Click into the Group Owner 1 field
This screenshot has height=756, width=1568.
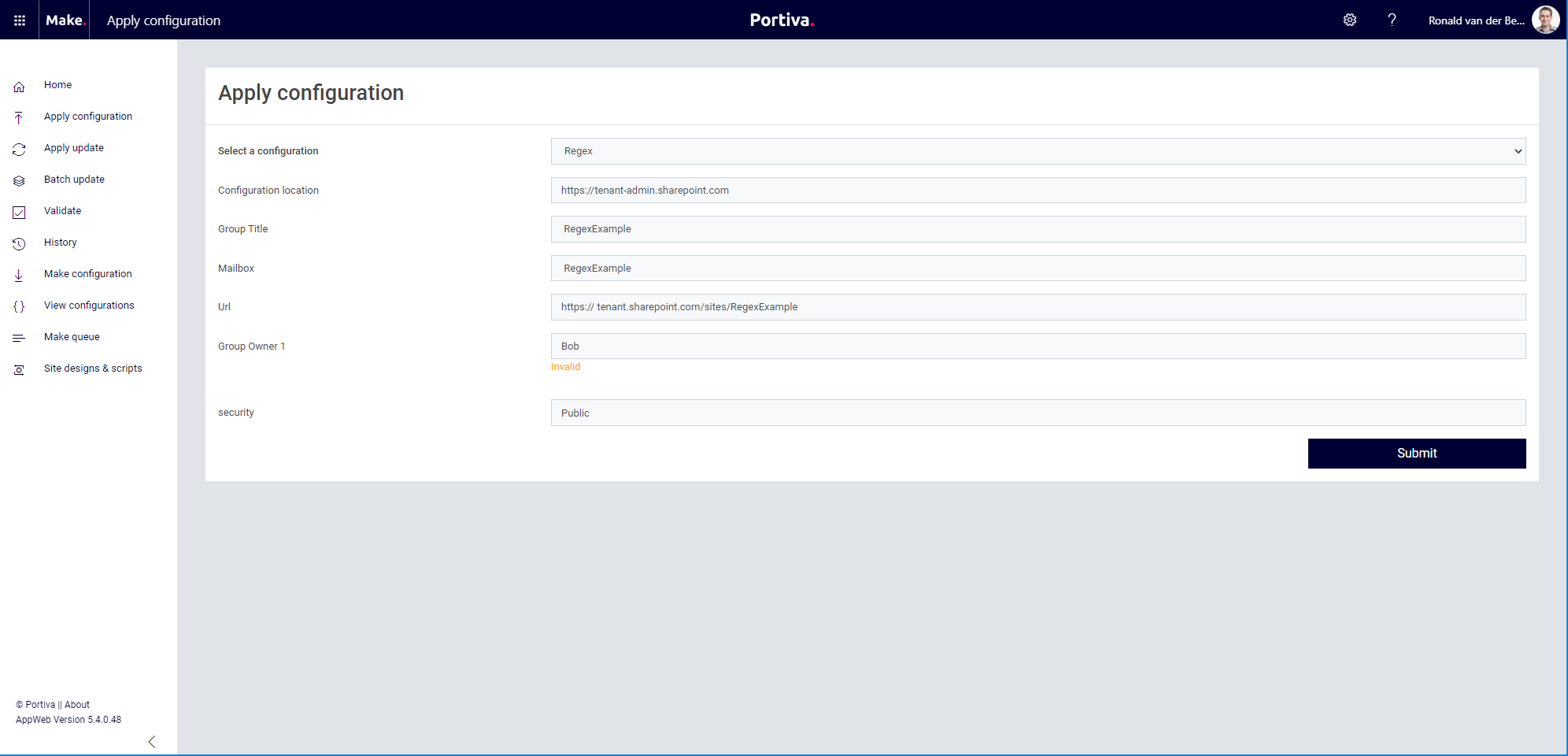[x=1037, y=346]
